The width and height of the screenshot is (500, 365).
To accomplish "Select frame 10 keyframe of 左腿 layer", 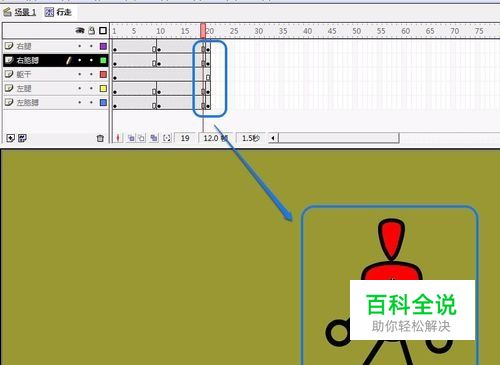I will click(159, 91).
